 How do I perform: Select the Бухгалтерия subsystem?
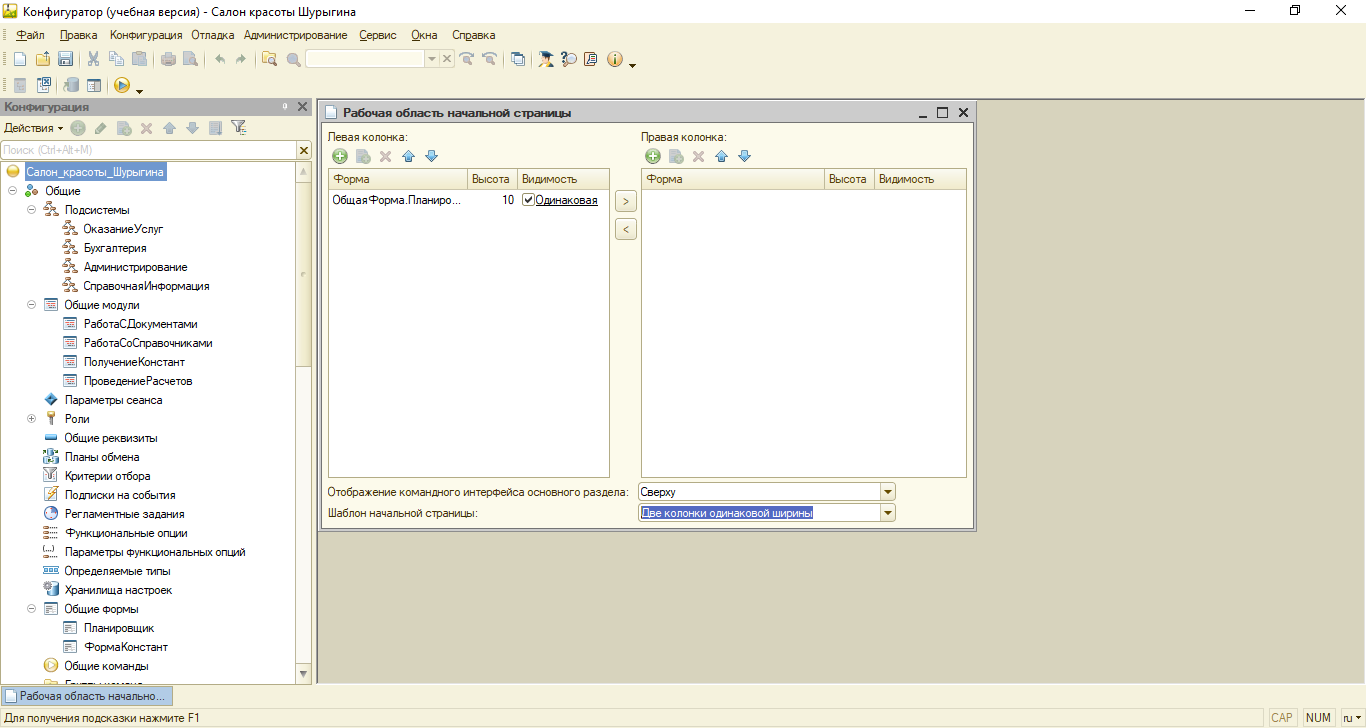coord(115,248)
